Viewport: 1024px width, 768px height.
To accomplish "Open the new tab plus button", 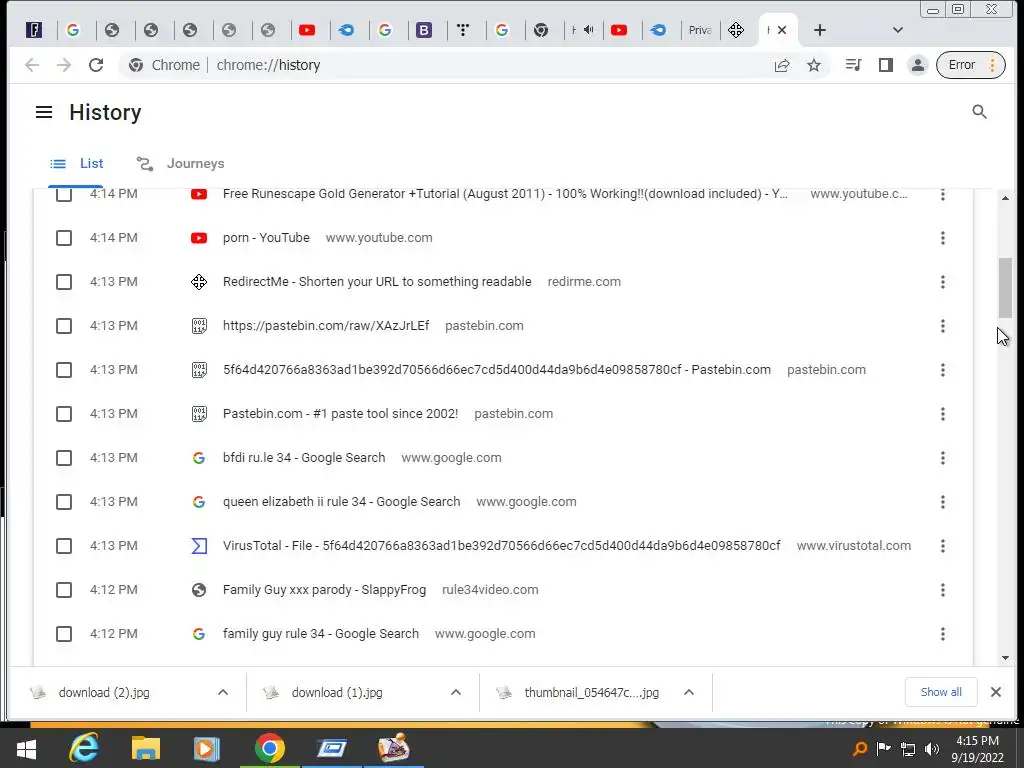I will click(820, 30).
